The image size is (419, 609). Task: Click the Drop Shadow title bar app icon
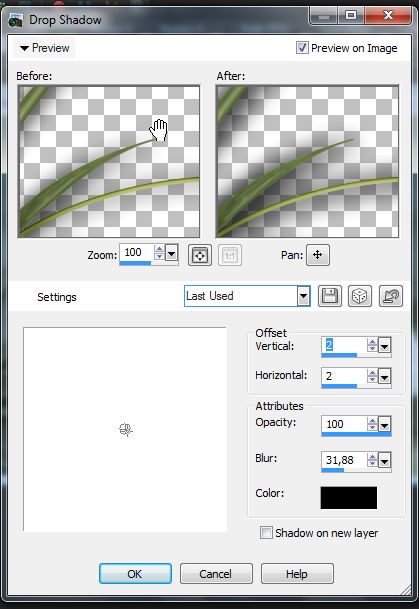[x=16, y=20]
